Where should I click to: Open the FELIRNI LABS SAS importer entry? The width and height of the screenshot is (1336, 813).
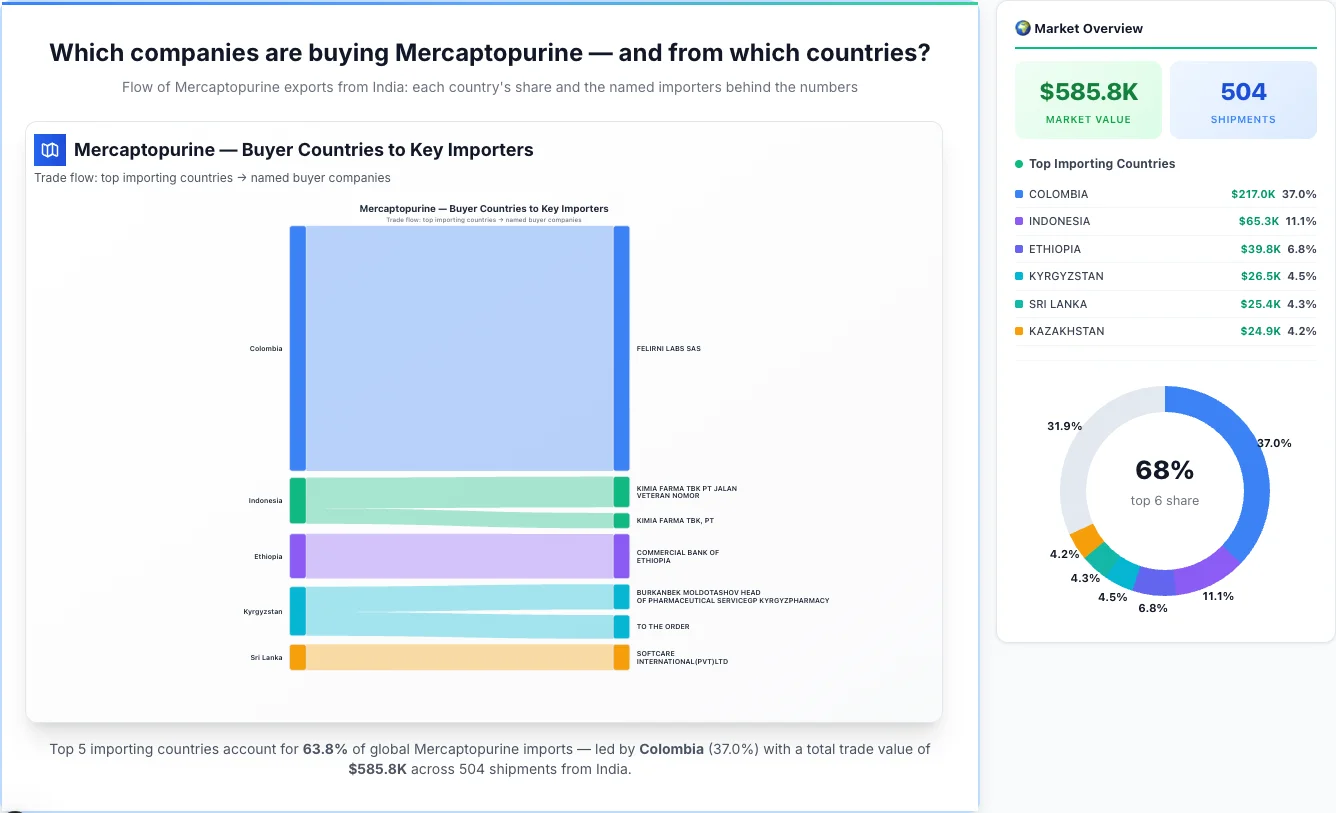tap(668, 348)
